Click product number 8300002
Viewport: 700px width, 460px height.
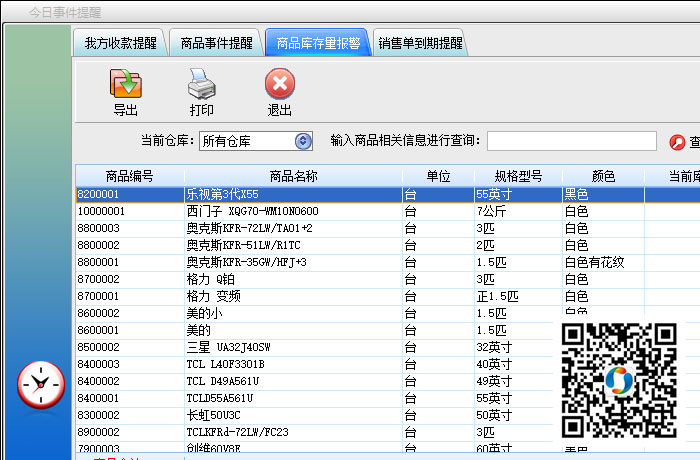(98, 415)
